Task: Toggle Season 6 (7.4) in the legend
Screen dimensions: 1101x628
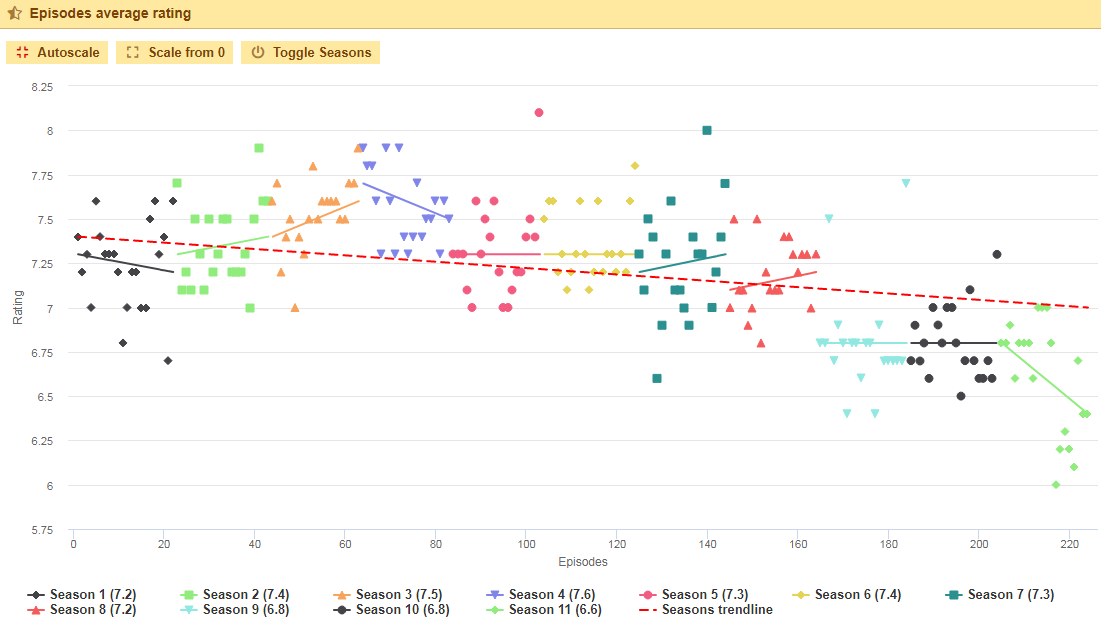Action: click(846, 595)
